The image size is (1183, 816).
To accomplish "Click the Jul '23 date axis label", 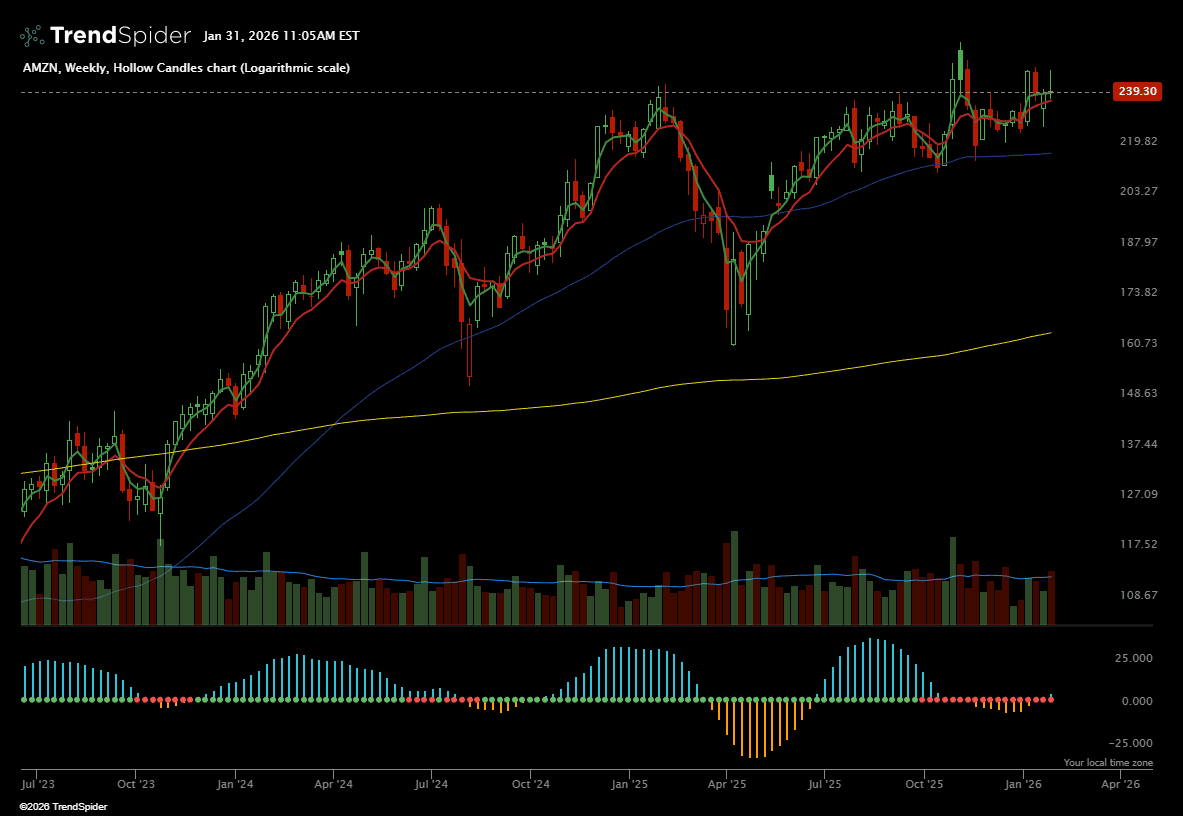I will click(x=37, y=785).
